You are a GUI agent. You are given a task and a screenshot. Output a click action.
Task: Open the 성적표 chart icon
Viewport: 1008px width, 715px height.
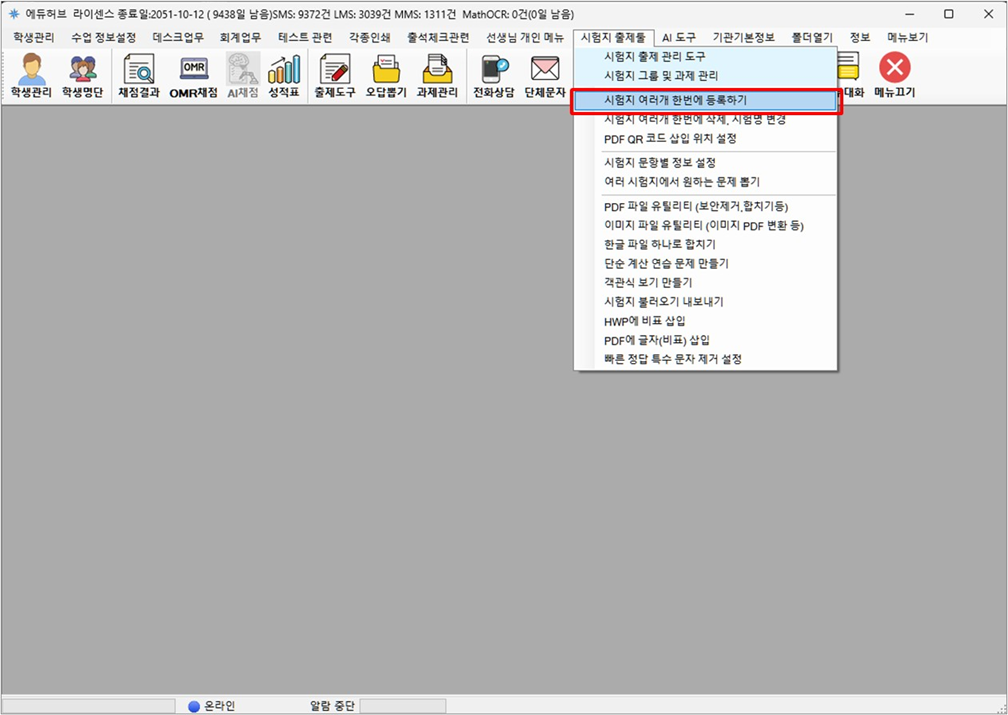point(283,76)
